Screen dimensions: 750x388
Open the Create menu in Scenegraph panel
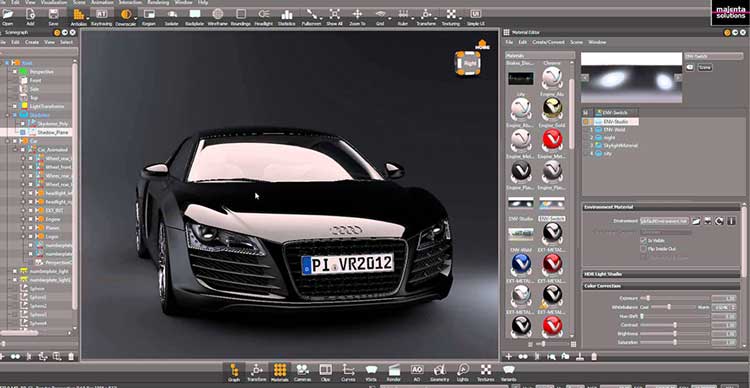[32, 42]
